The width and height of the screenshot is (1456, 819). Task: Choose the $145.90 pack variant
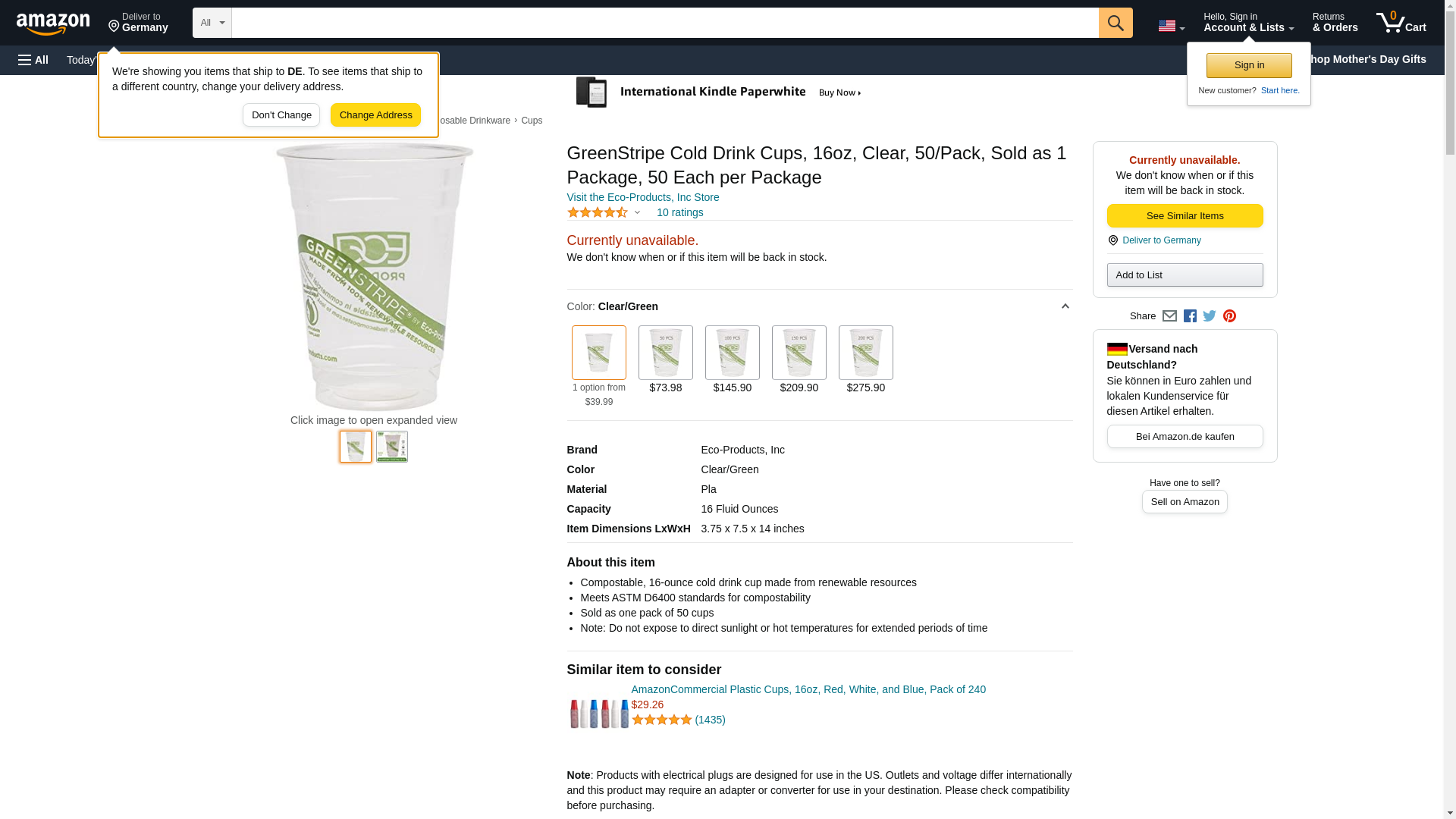pos(732,353)
